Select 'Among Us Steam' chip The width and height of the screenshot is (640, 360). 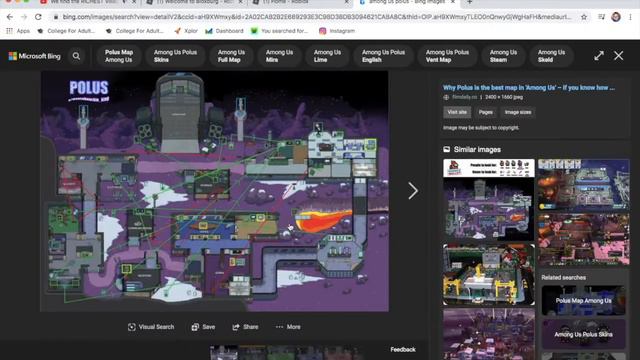click(x=503, y=56)
